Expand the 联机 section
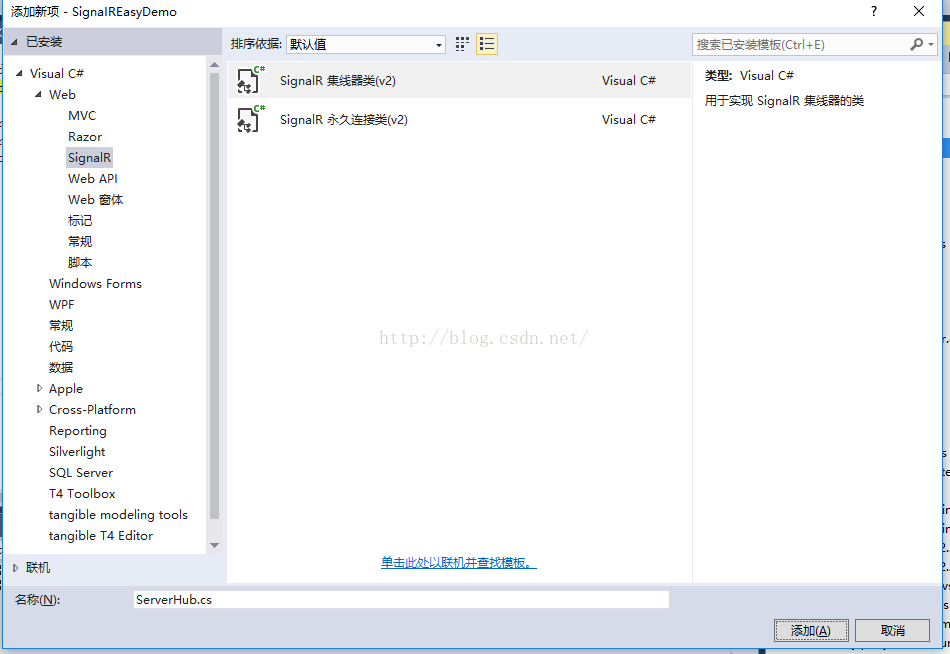Viewport: 950px width, 654px height. (x=16, y=568)
